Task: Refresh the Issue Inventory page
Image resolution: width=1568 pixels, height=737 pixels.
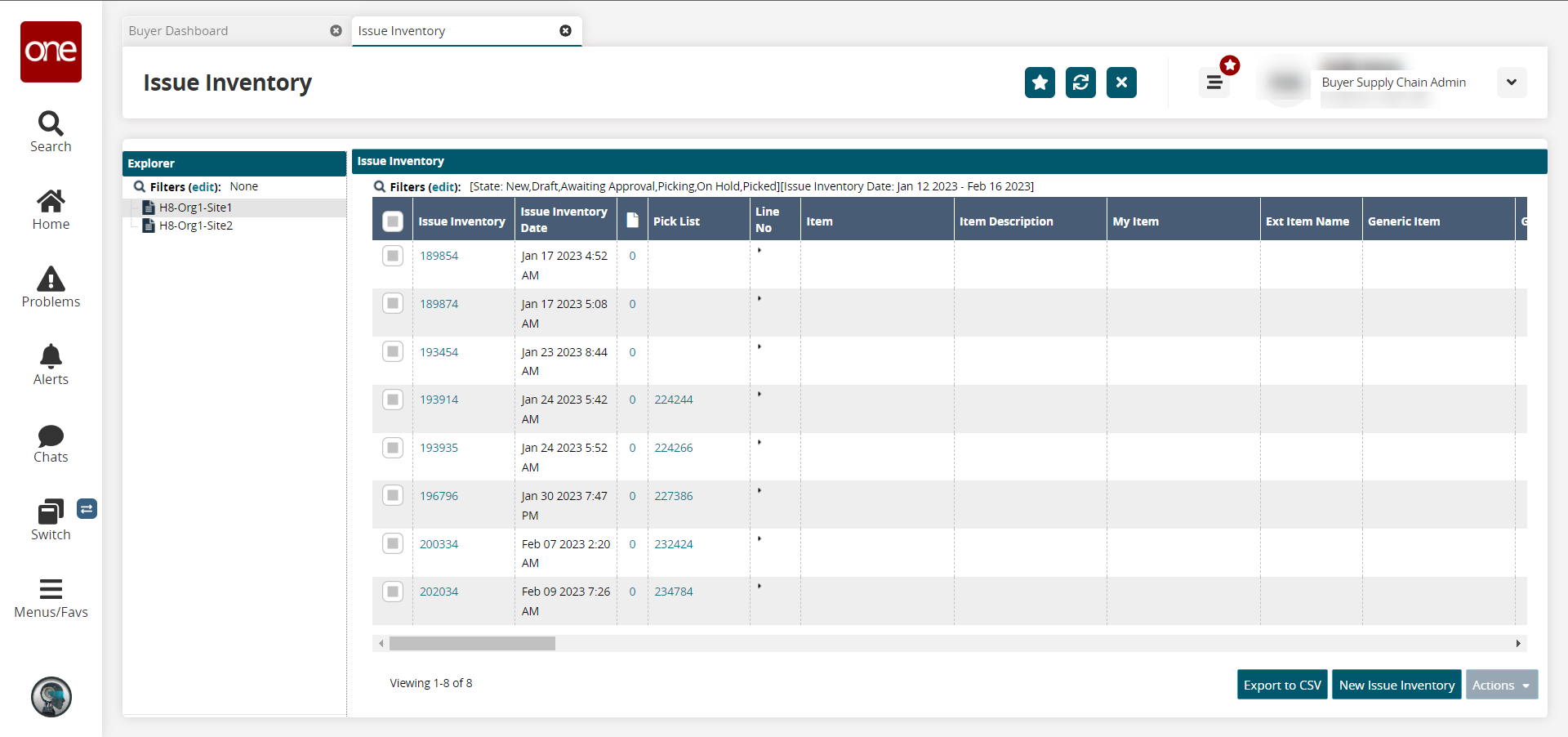Action: (1080, 83)
